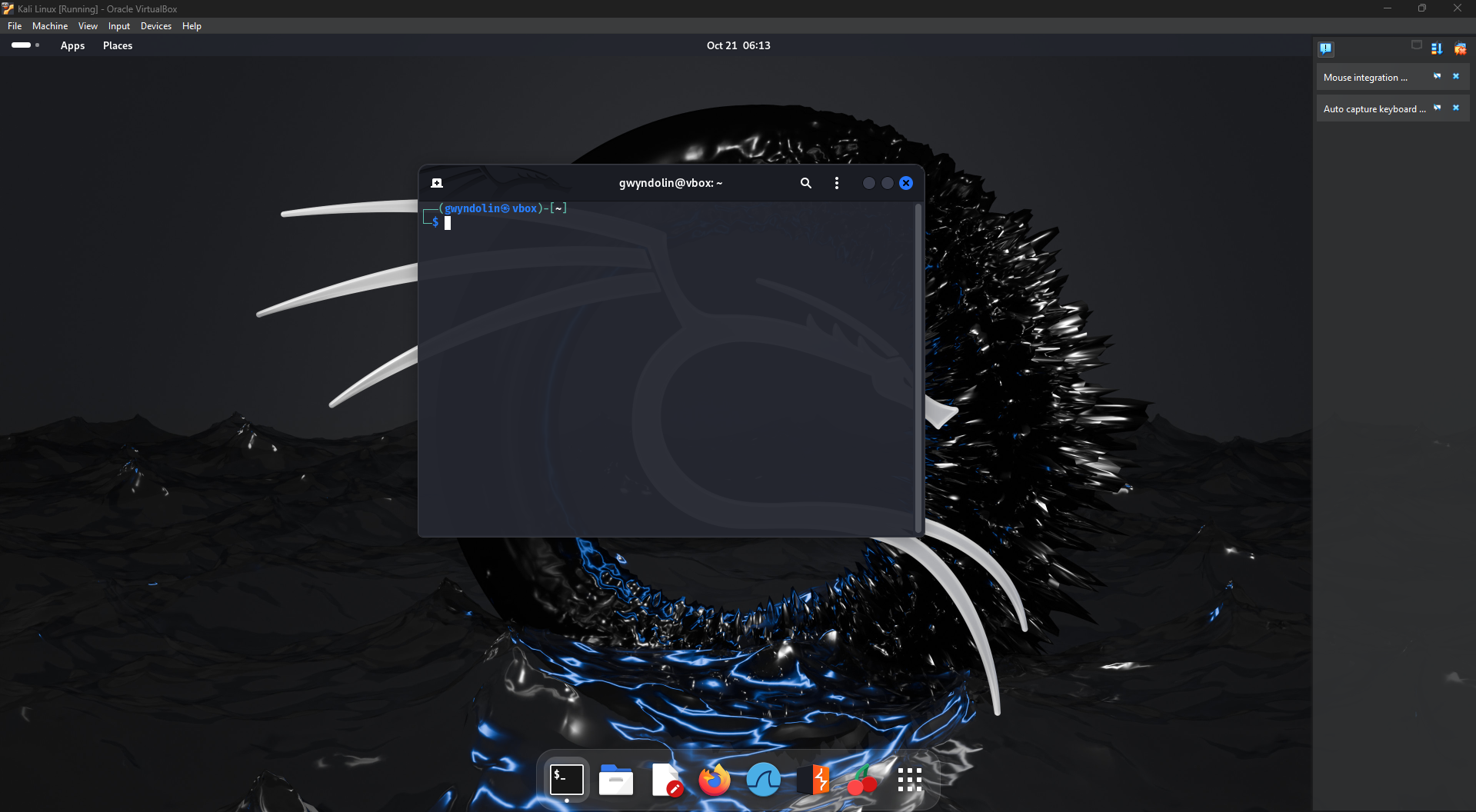Click the delete all notifications icon
The height and width of the screenshot is (812, 1476).
pyautogui.click(x=1460, y=48)
